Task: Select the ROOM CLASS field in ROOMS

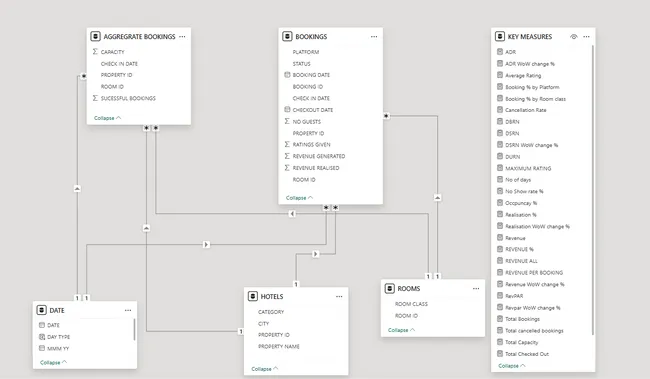Action: (411, 304)
